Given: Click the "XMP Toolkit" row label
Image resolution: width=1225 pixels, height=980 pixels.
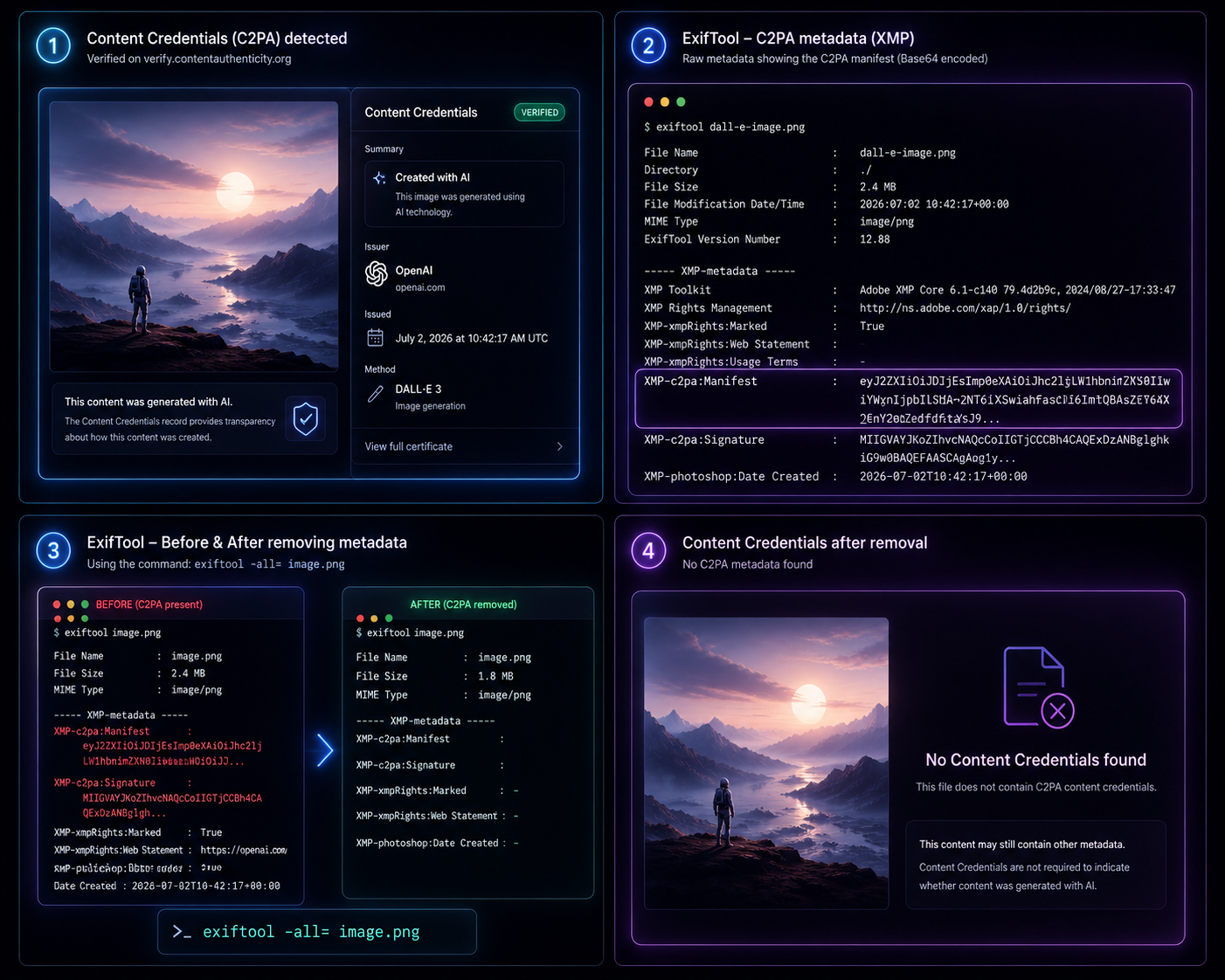Looking at the screenshot, I should tap(677, 290).
